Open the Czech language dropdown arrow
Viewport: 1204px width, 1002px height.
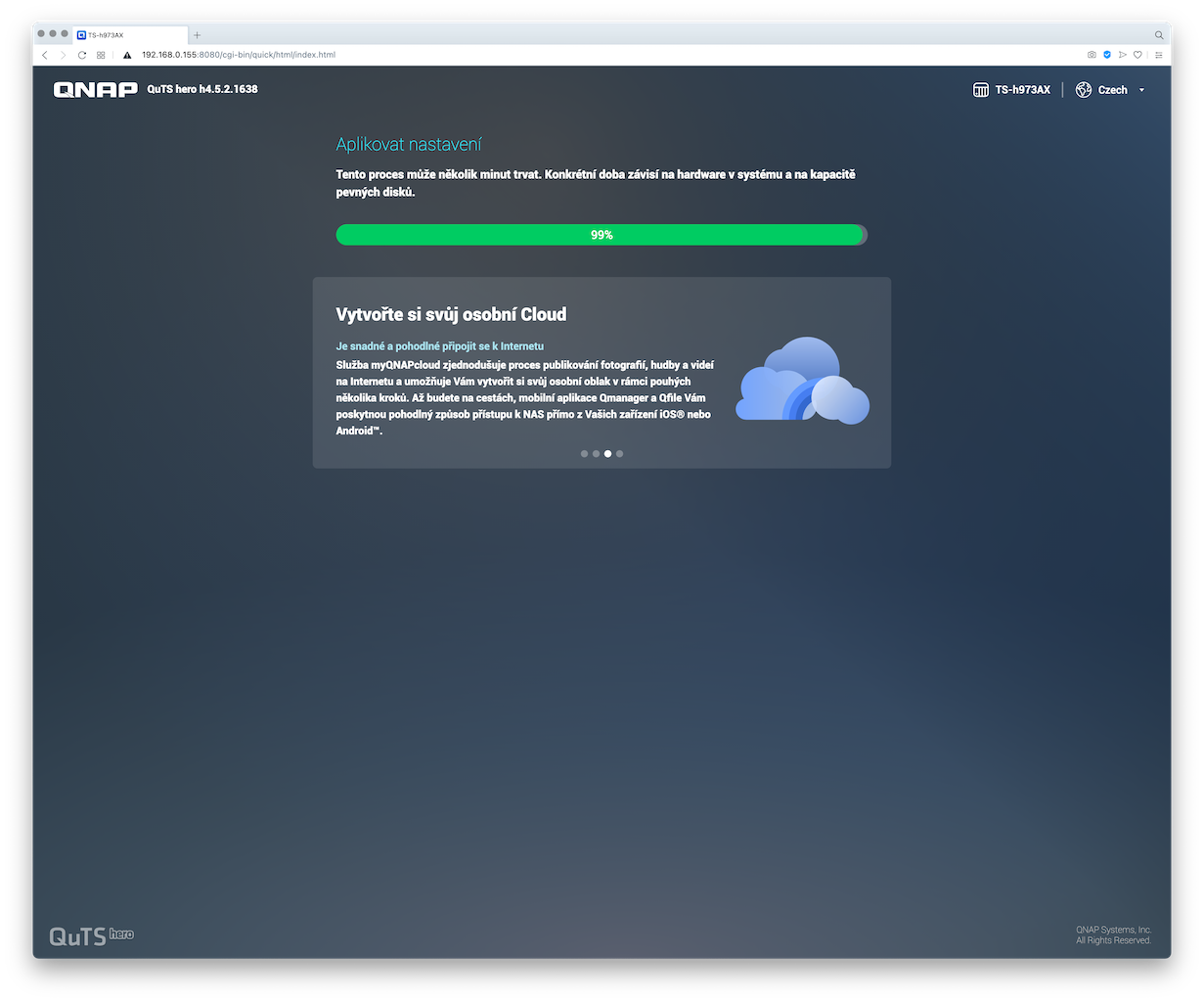pyautogui.click(x=1141, y=90)
